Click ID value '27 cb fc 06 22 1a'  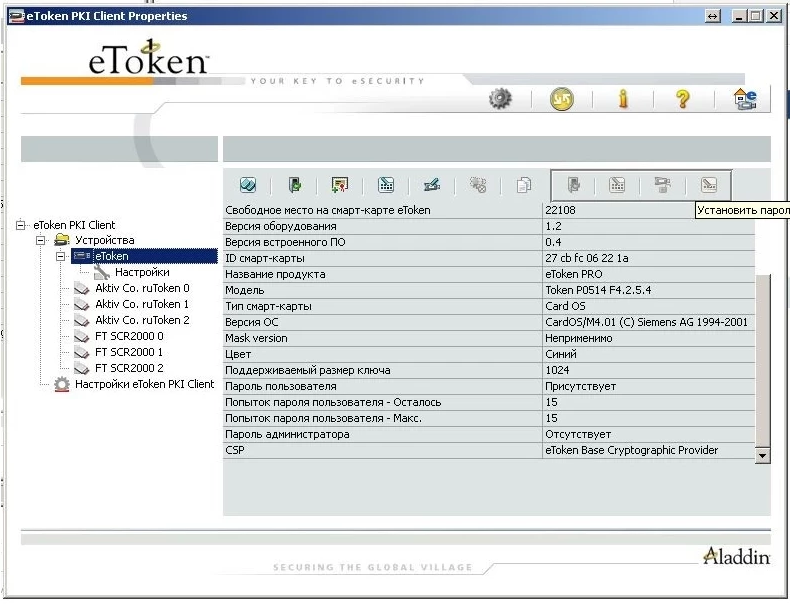[x=586, y=258]
